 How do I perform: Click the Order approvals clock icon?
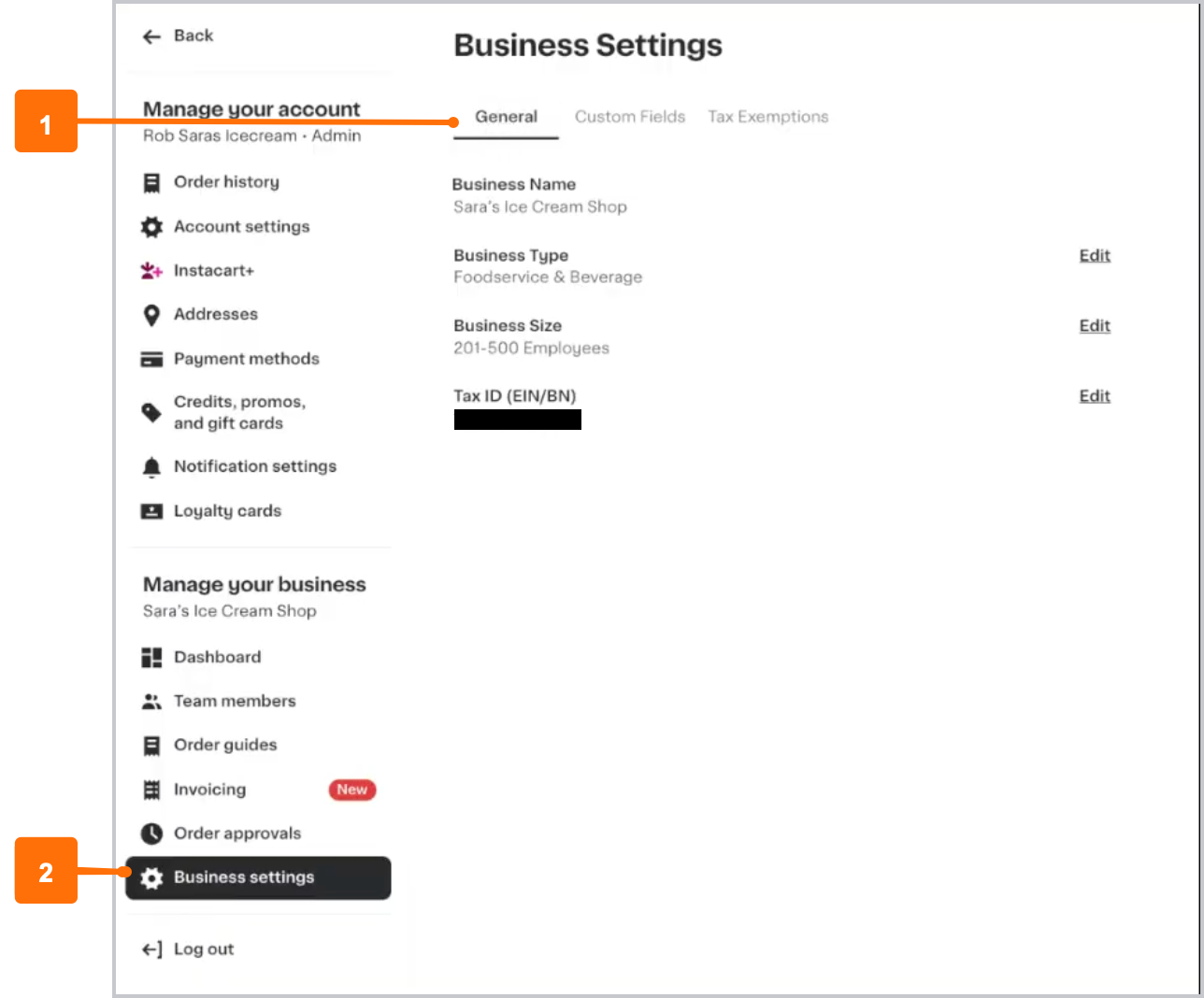click(x=151, y=834)
